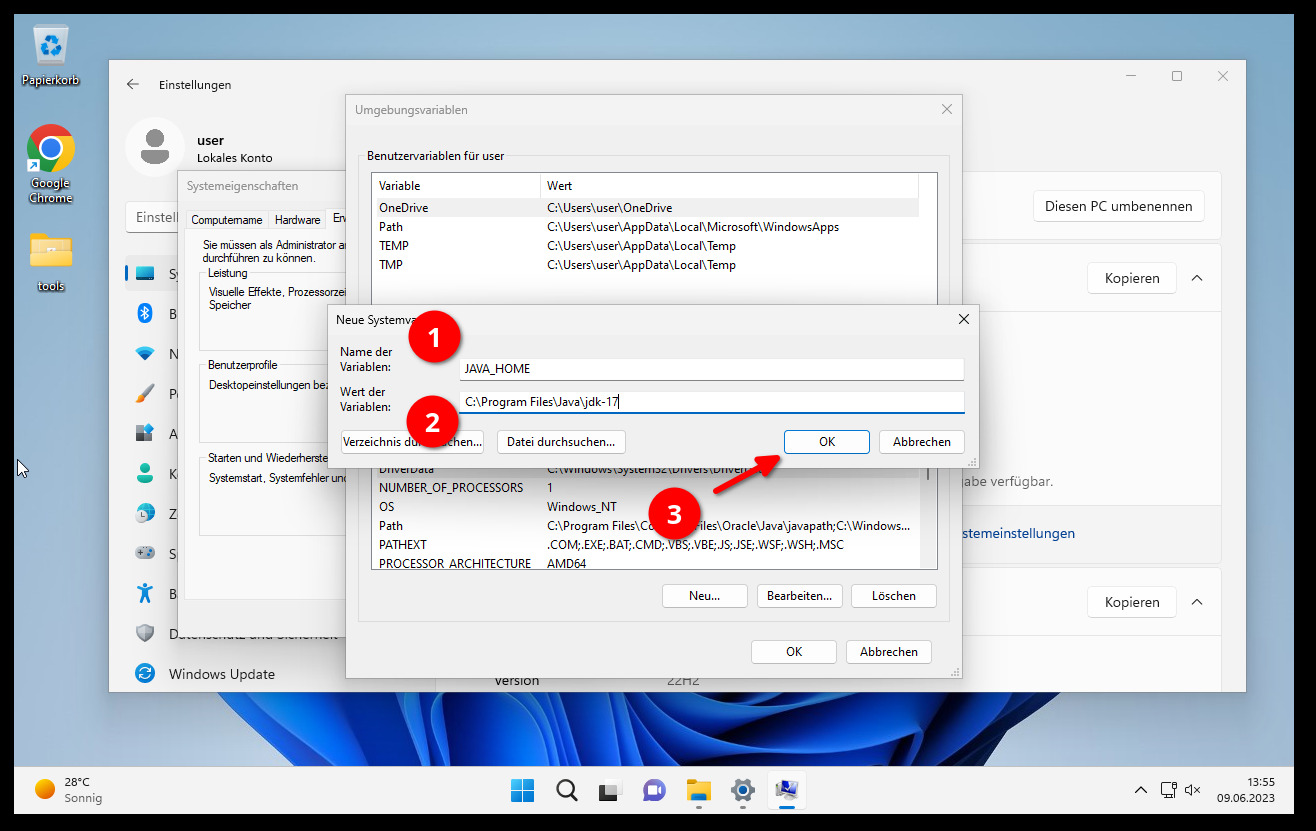Select the TEMP user variable row

pyautogui.click(x=645, y=246)
